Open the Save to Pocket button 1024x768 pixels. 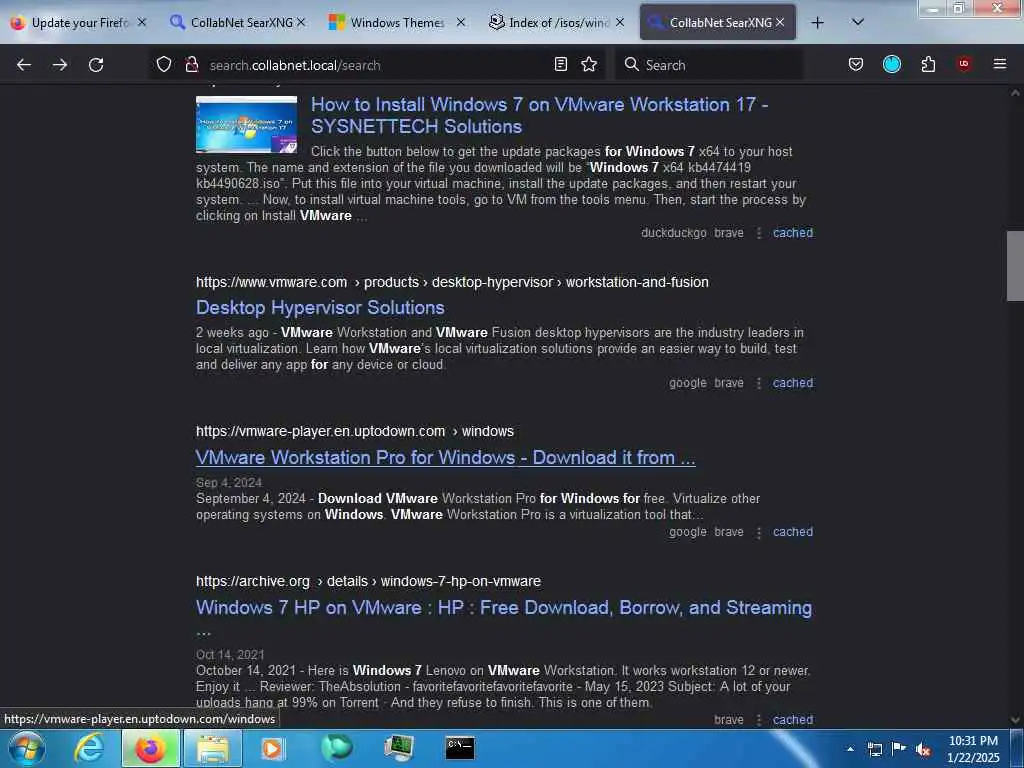point(856,65)
